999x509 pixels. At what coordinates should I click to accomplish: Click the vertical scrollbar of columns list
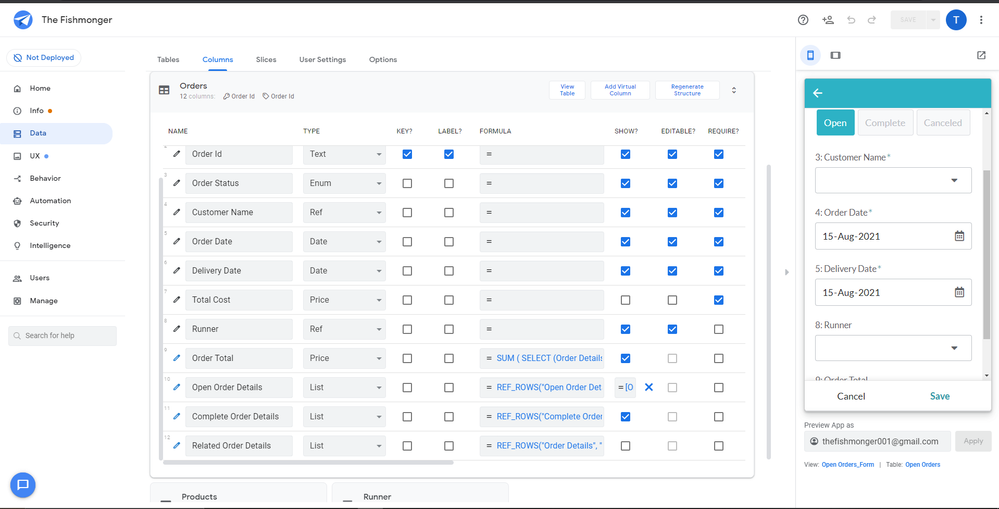pos(768,312)
